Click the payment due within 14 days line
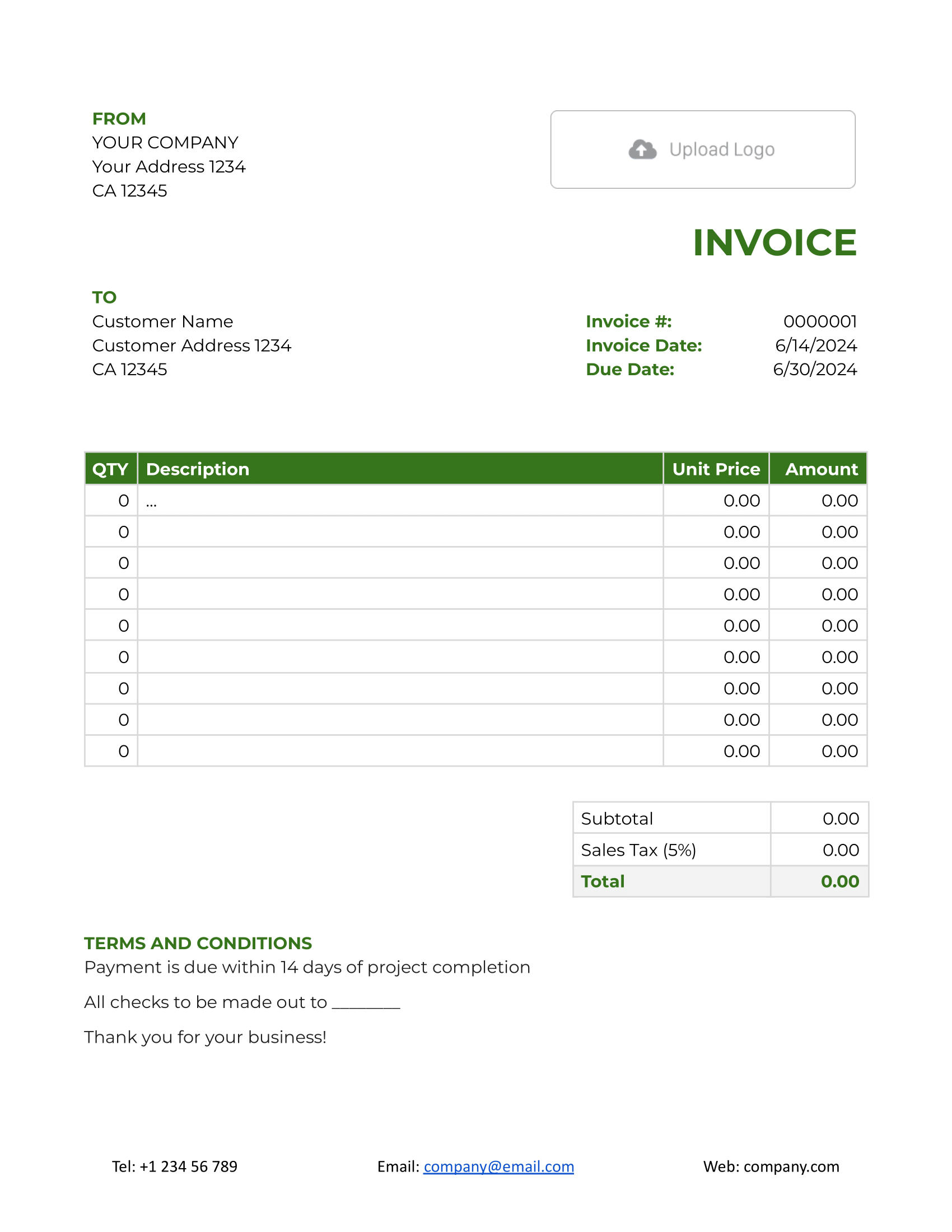Image resolution: width=952 pixels, height=1232 pixels. 307,968
